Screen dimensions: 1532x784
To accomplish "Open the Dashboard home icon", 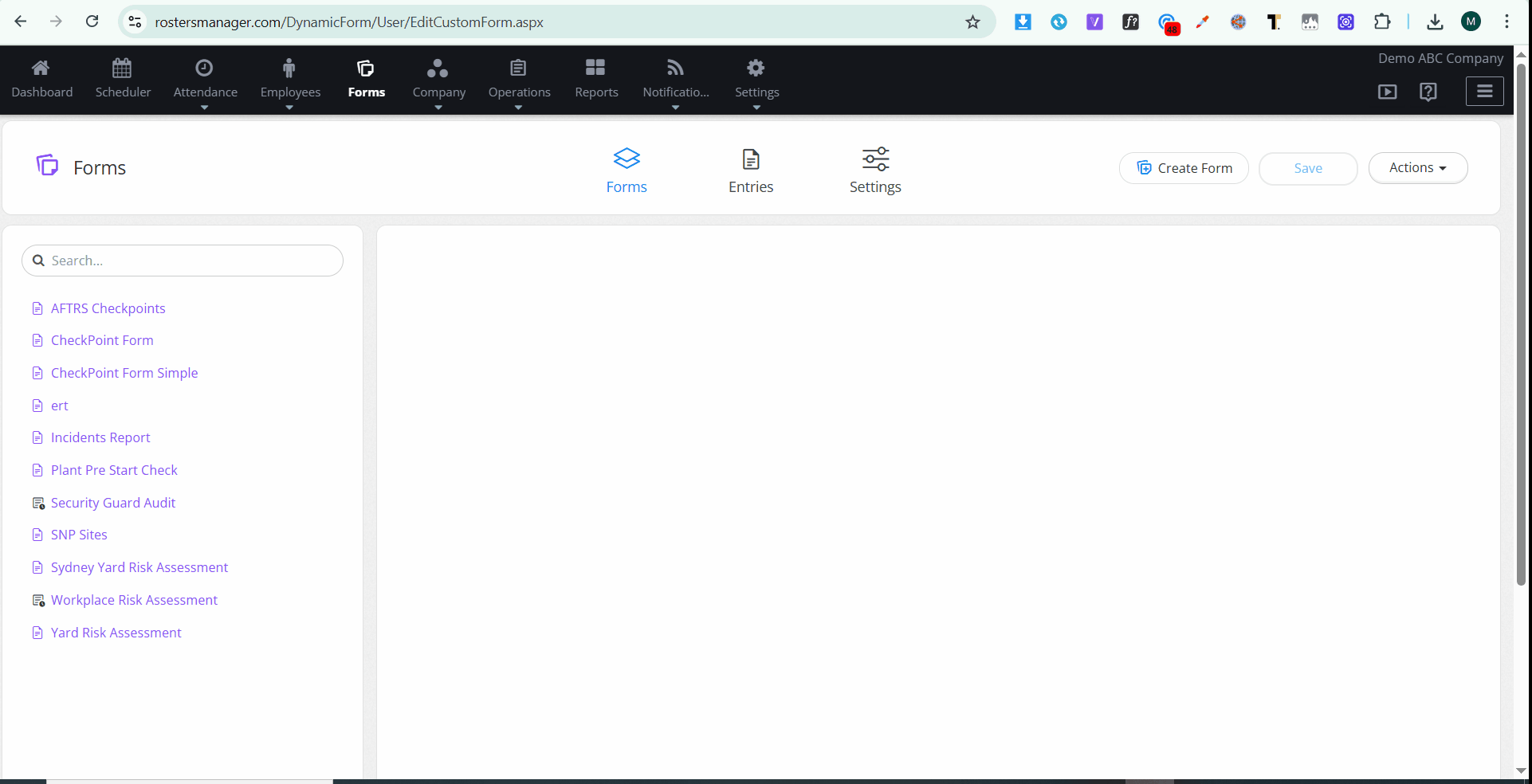I will [x=41, y=68].
